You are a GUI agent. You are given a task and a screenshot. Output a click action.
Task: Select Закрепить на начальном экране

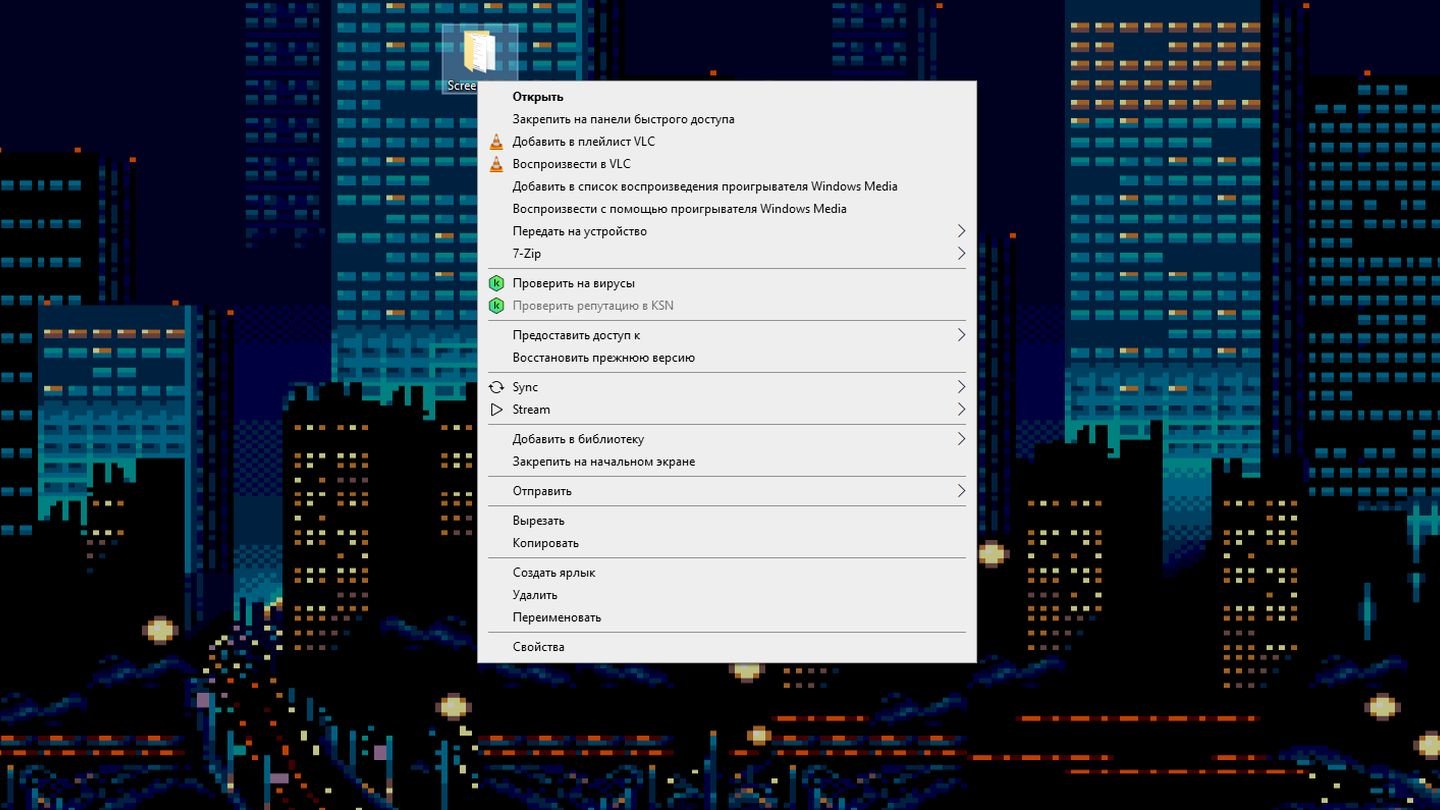727,462
